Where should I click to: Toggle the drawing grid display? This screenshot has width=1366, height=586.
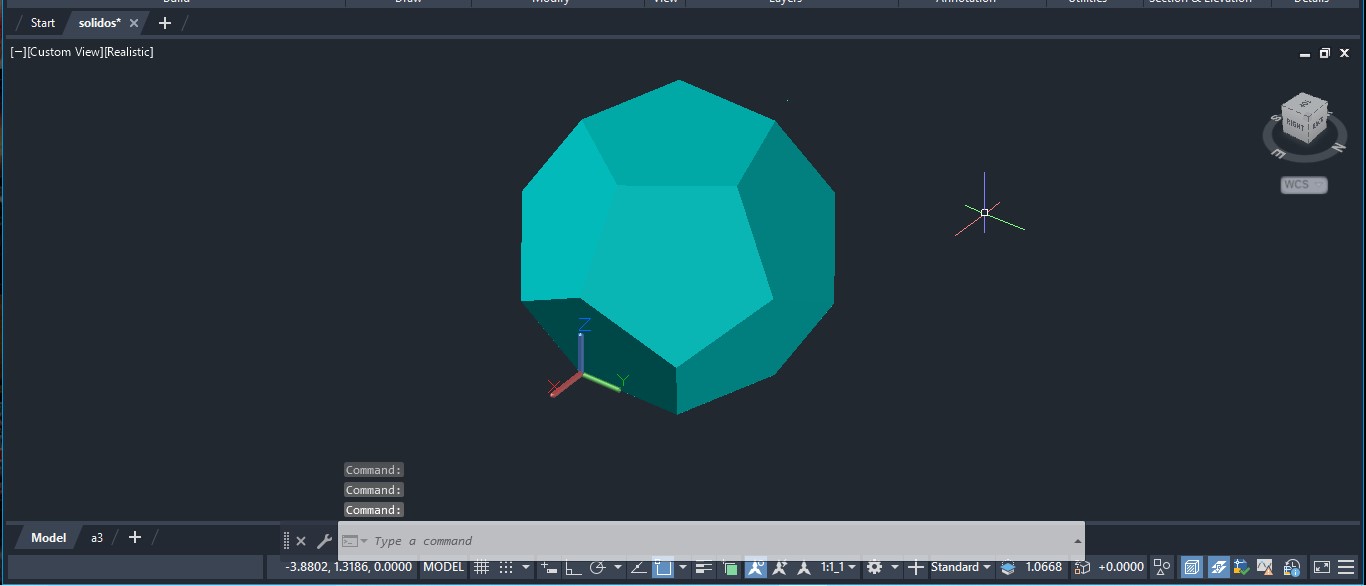(x=481, y=567)
